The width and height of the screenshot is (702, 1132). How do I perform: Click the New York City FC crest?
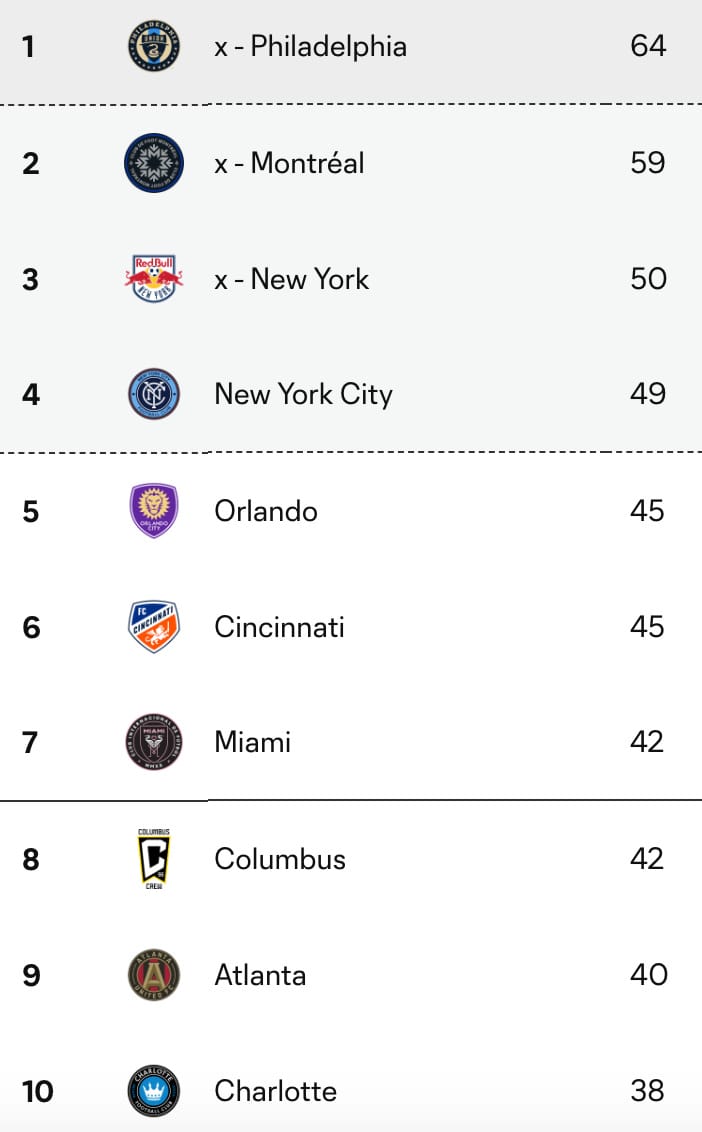click(154, 394)
